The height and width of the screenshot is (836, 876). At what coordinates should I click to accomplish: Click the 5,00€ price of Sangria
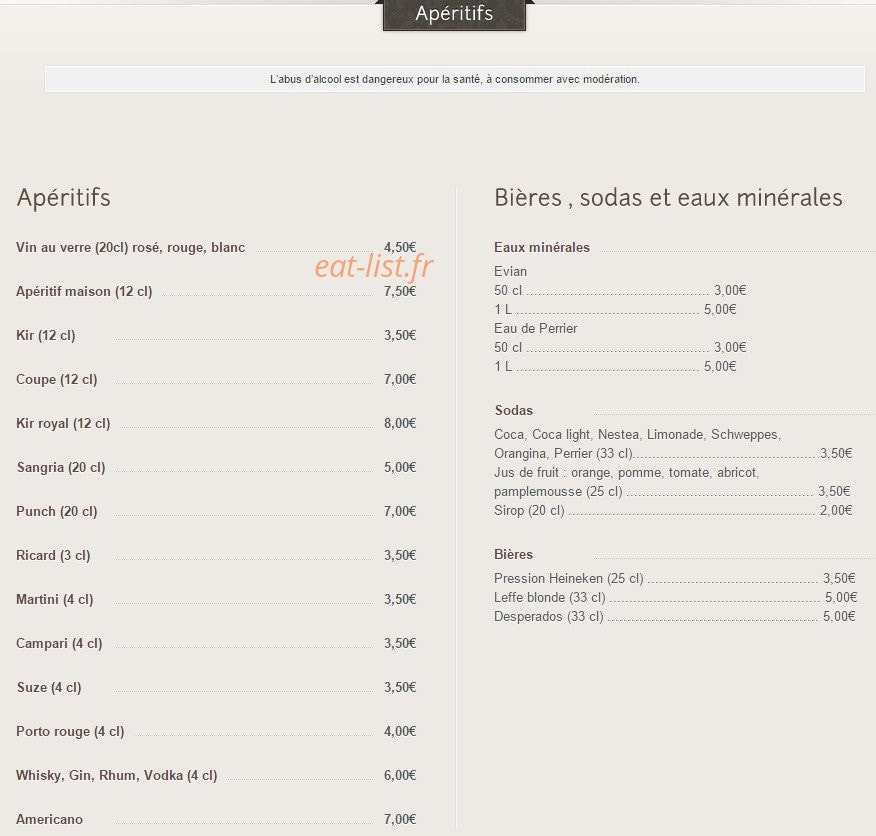(400, 467)
